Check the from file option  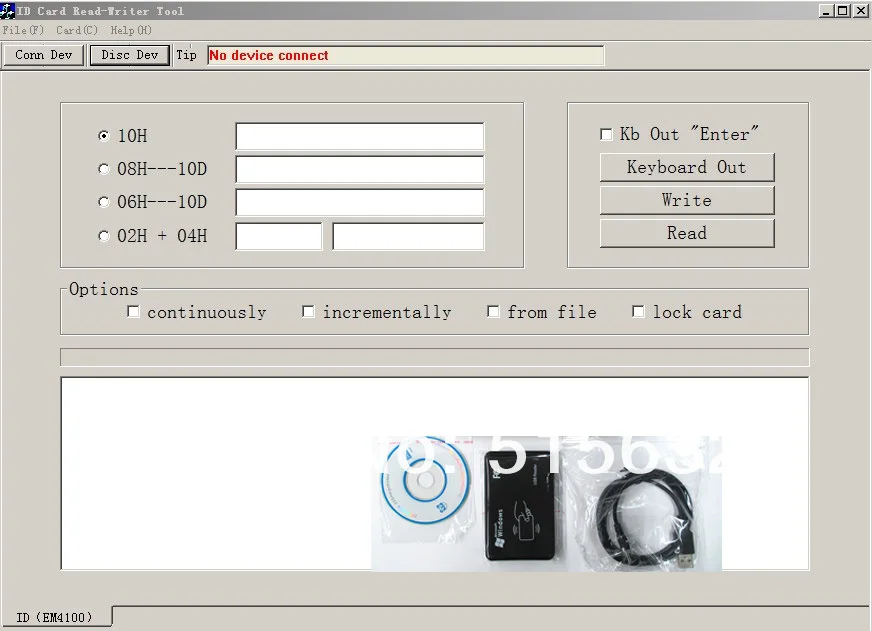point(493,311)
